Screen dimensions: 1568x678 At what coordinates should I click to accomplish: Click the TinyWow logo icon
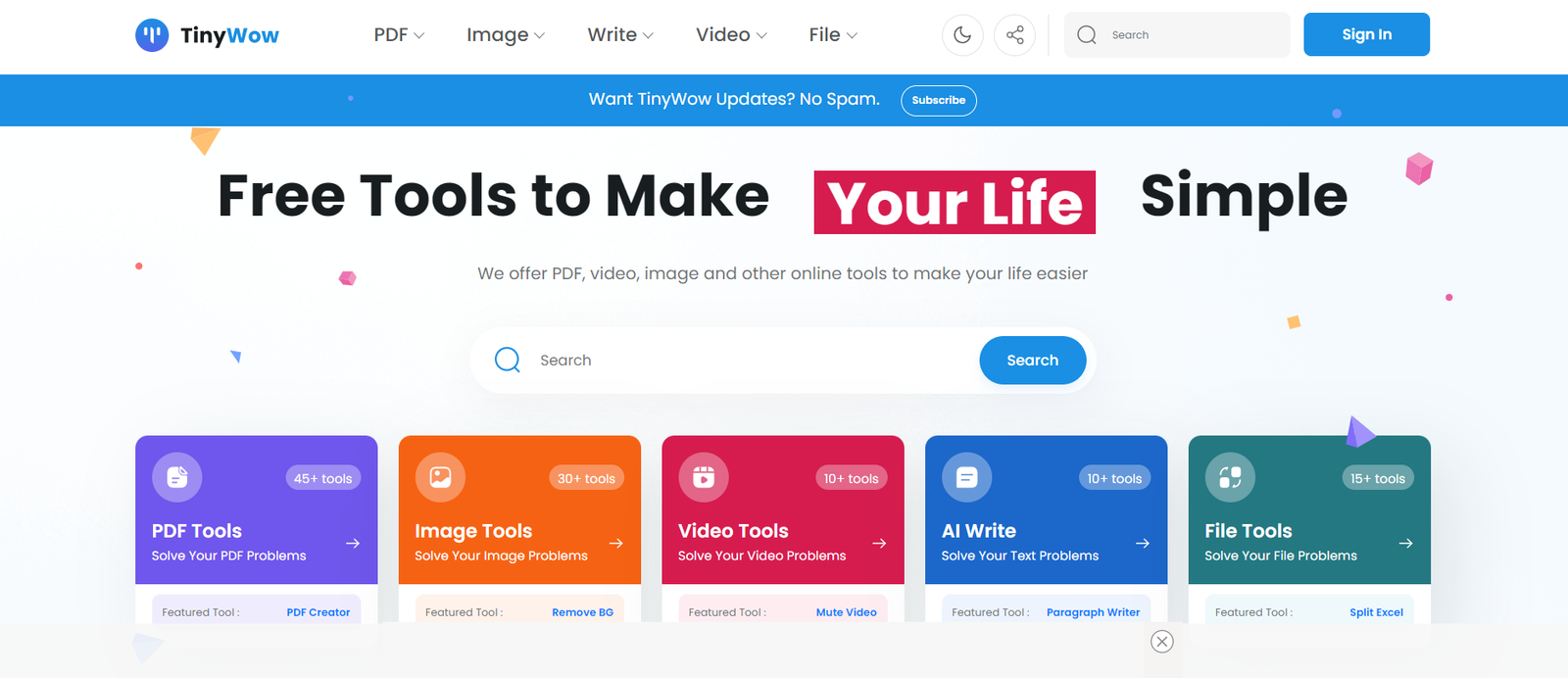pyautogui.click(x=152, y=35)
